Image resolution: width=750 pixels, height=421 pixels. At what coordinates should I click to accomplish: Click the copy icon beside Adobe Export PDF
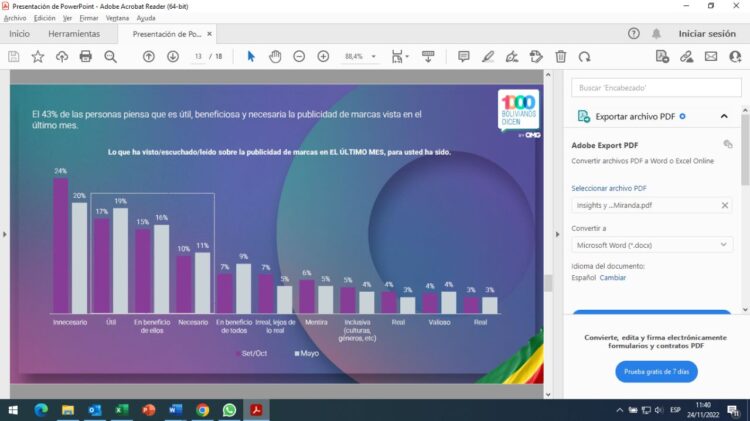click(728, 144)
